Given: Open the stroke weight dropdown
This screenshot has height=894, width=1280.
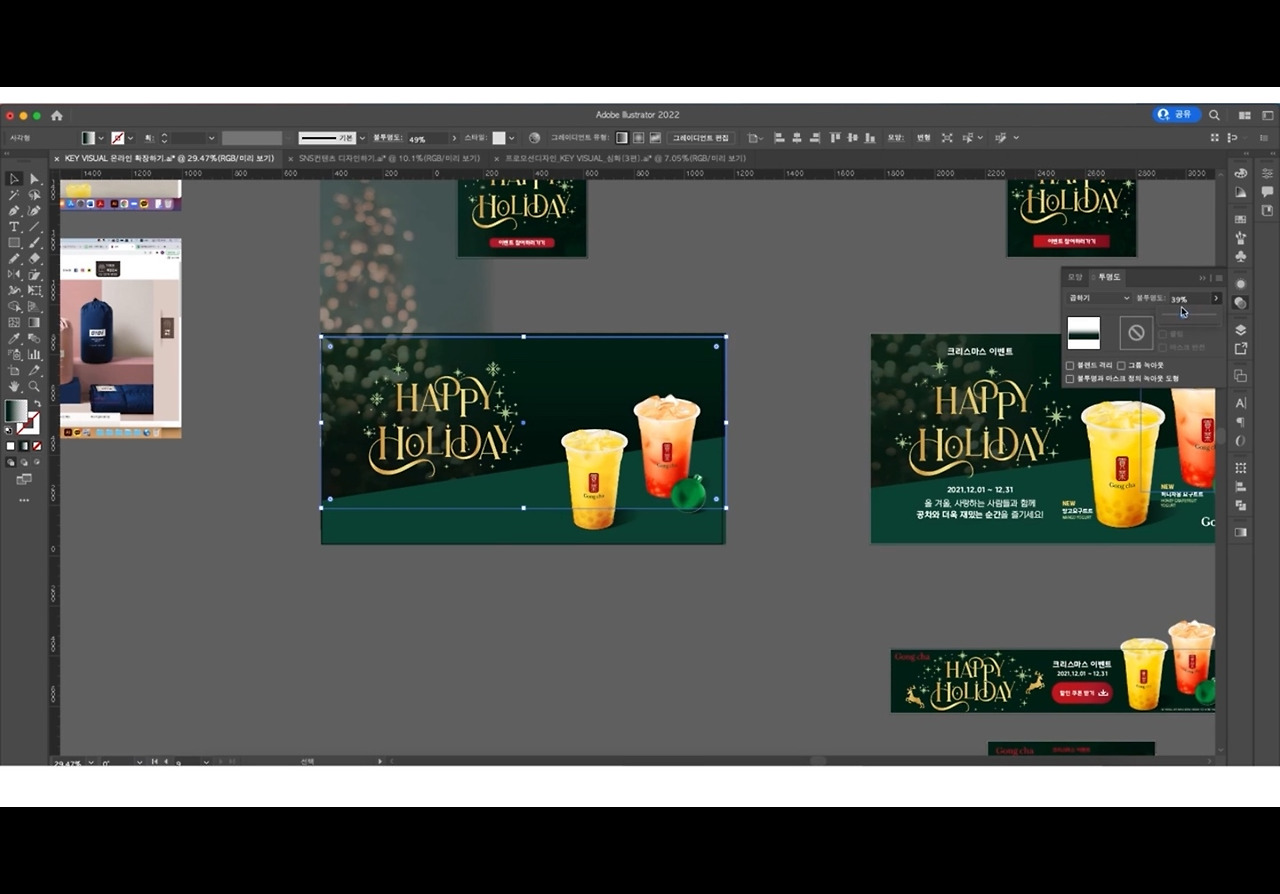Looking at the screenshot, I should (x=211, y=138).
